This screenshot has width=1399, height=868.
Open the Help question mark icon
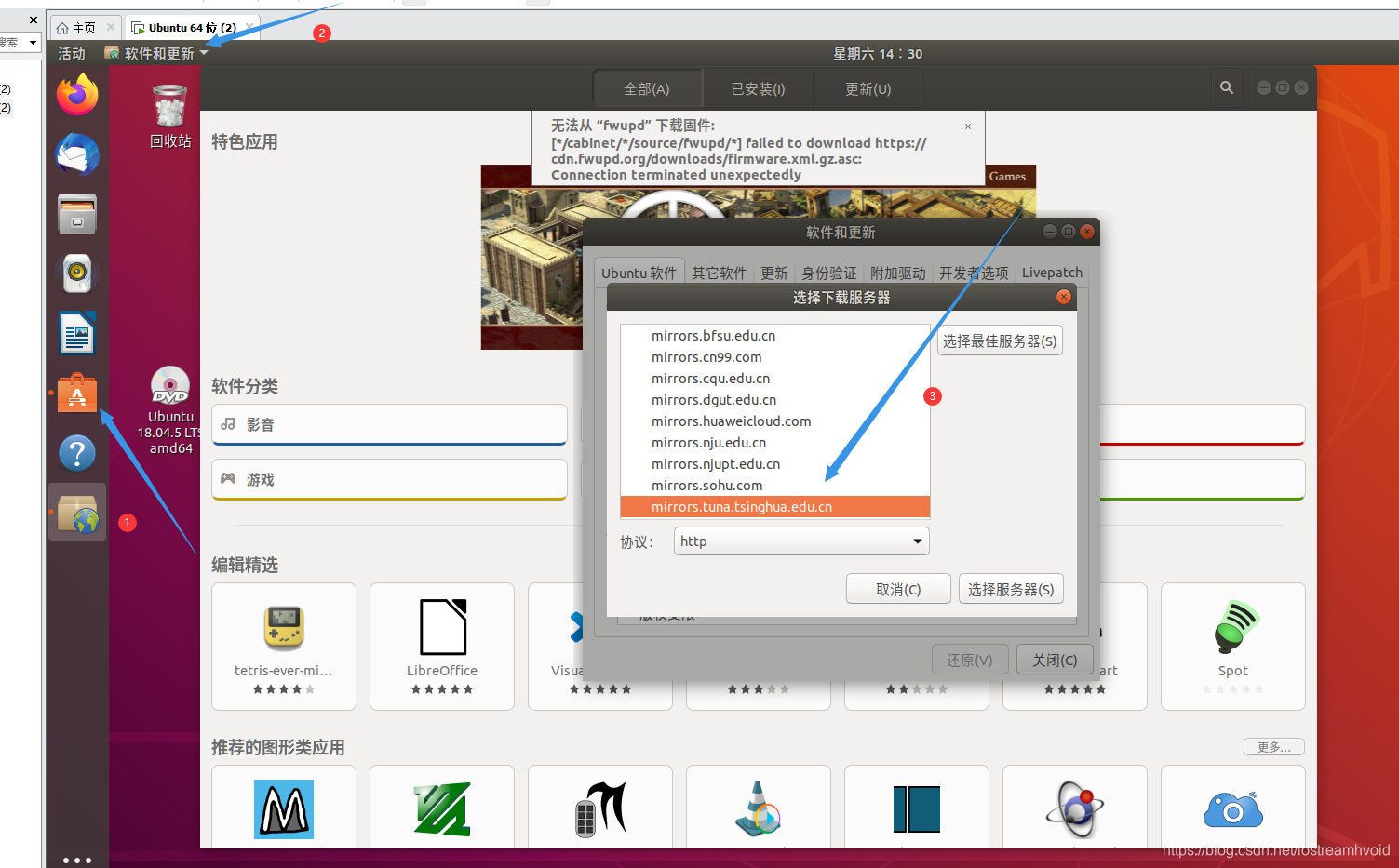click(77, 453)
